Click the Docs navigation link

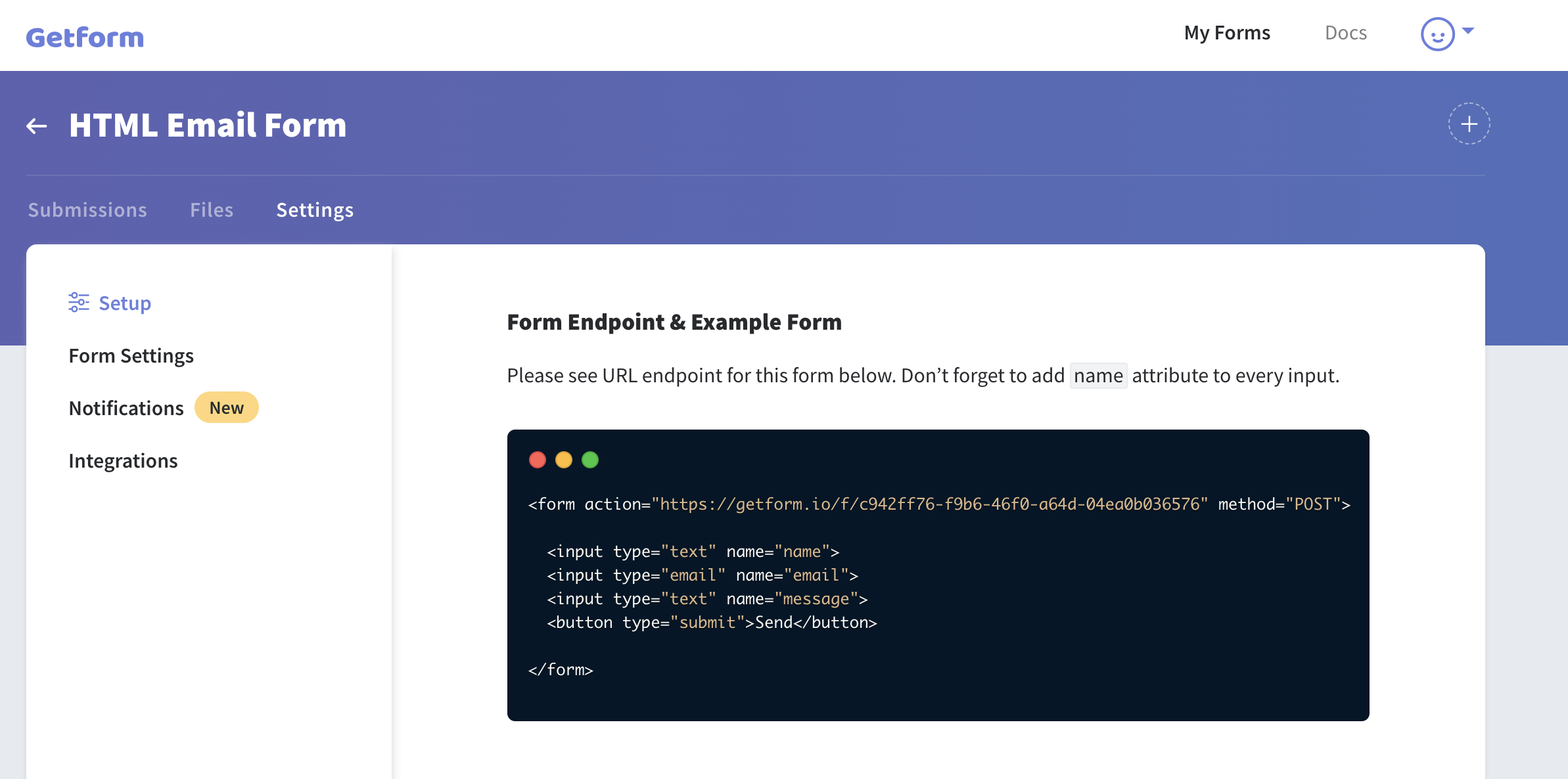coord(1345,30)
